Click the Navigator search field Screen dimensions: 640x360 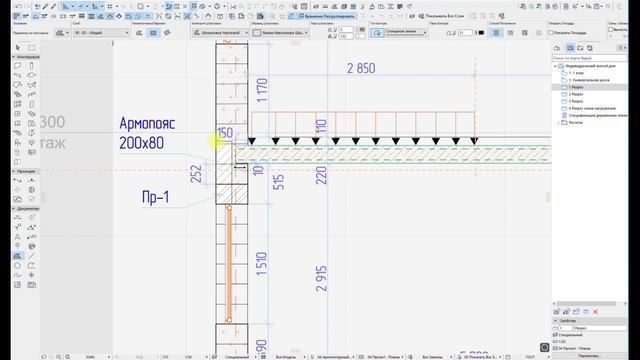tap(589, 58)
